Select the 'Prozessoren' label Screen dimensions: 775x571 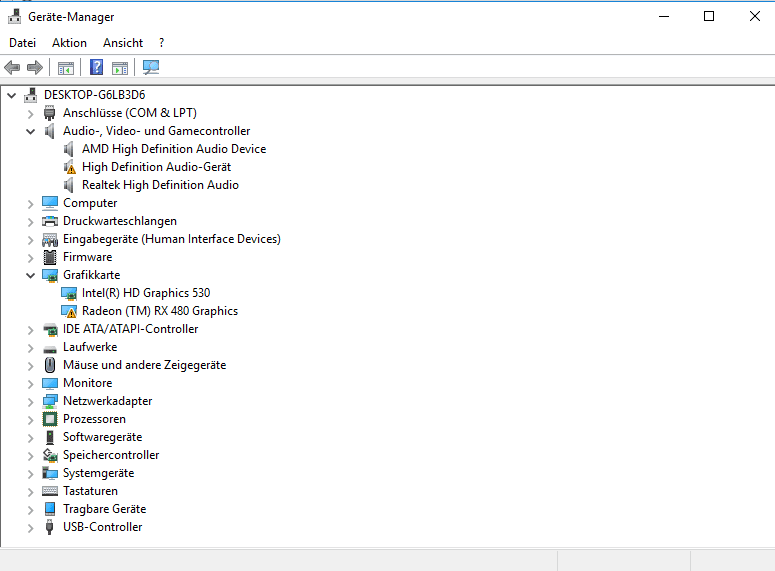click(94, 419)
